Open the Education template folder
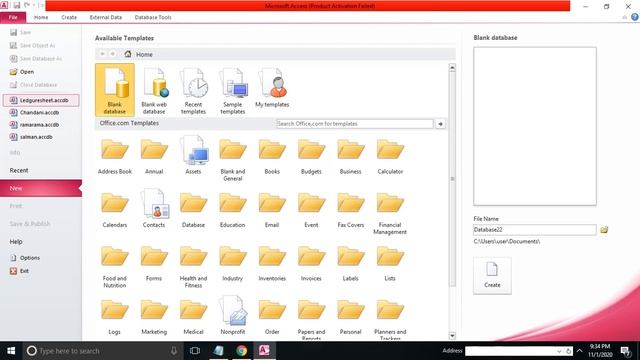The width and height of the screenshot is (640, 360). (233, 210)
